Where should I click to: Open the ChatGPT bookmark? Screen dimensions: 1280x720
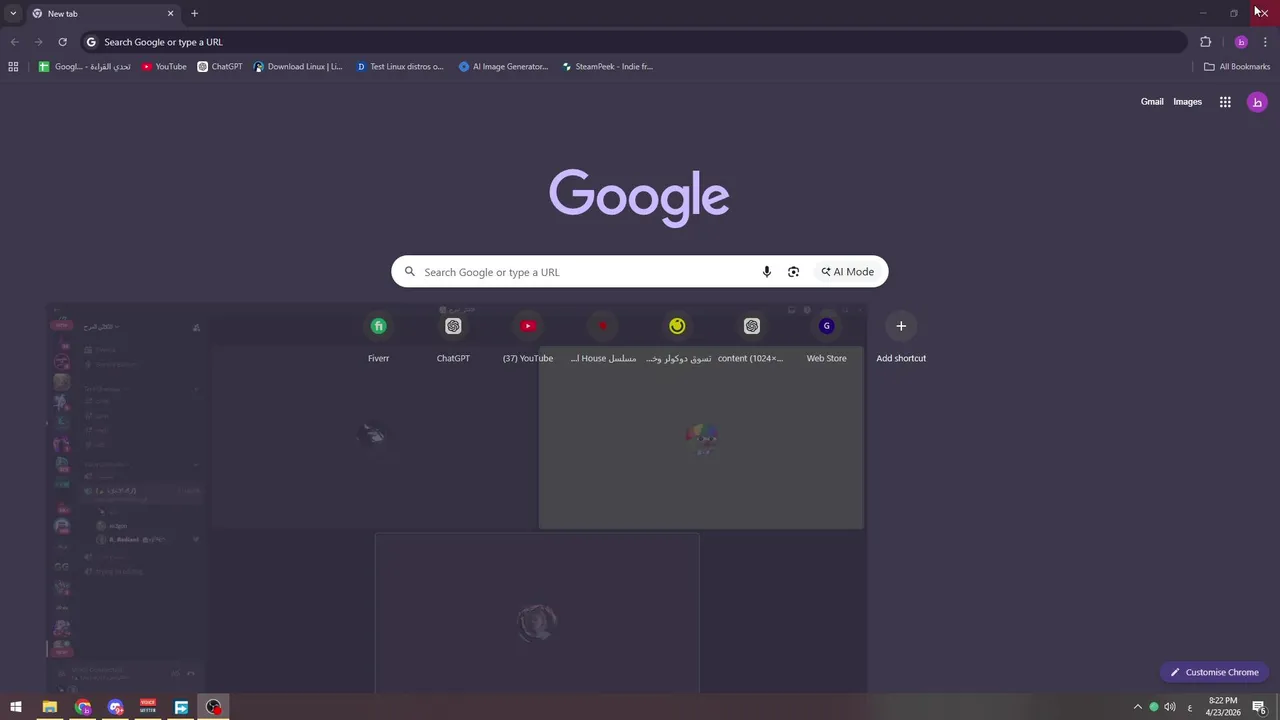point(220,67)
